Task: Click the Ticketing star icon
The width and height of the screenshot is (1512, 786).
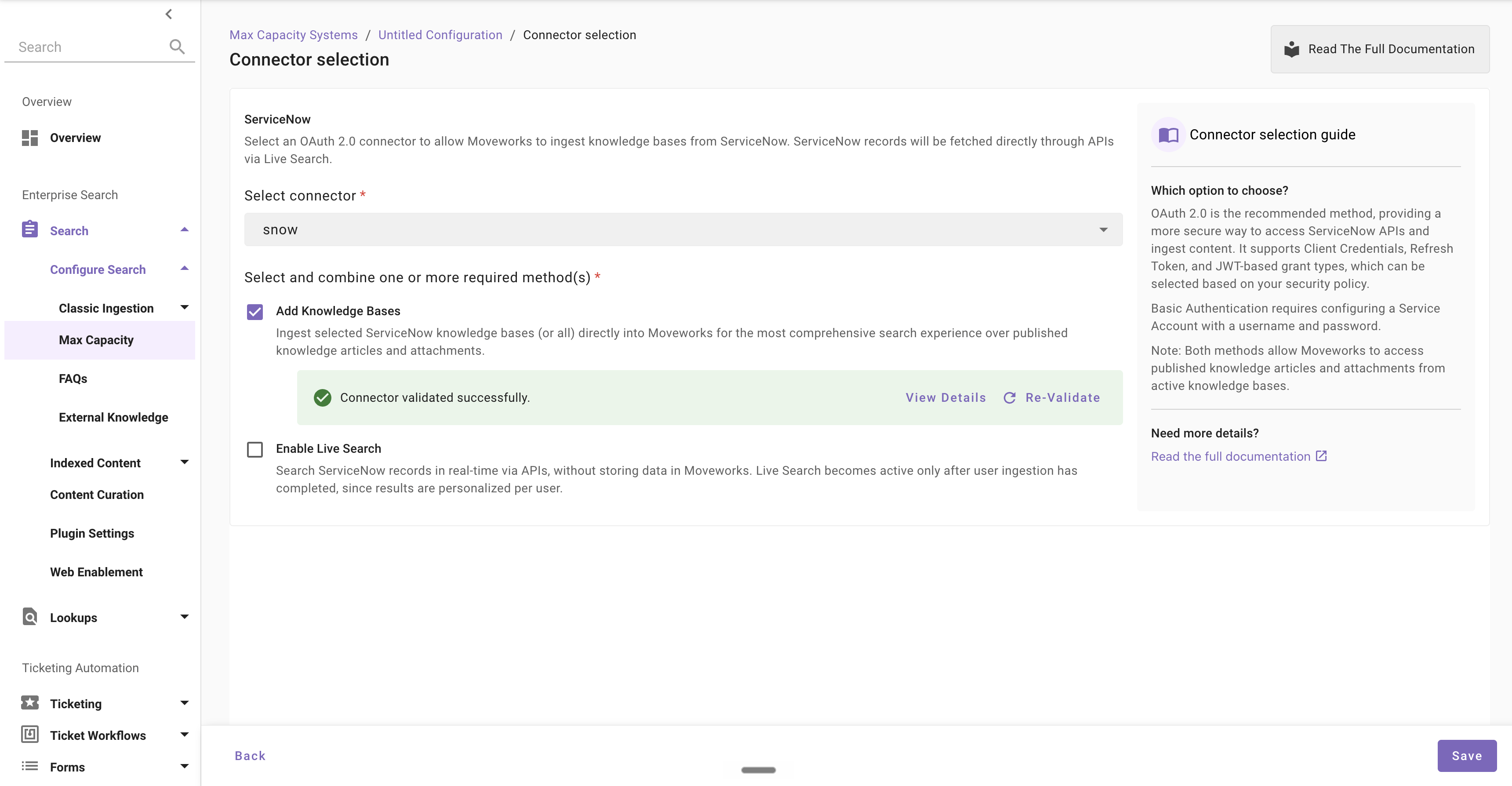Action: pos(29,702)
